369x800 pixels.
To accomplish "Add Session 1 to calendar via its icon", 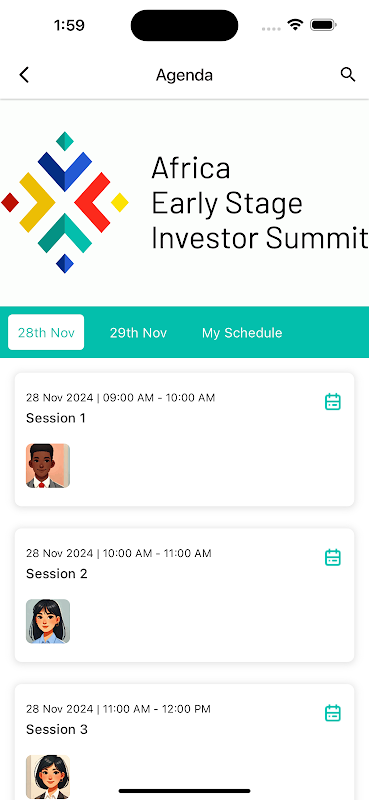I will (333, 402).
